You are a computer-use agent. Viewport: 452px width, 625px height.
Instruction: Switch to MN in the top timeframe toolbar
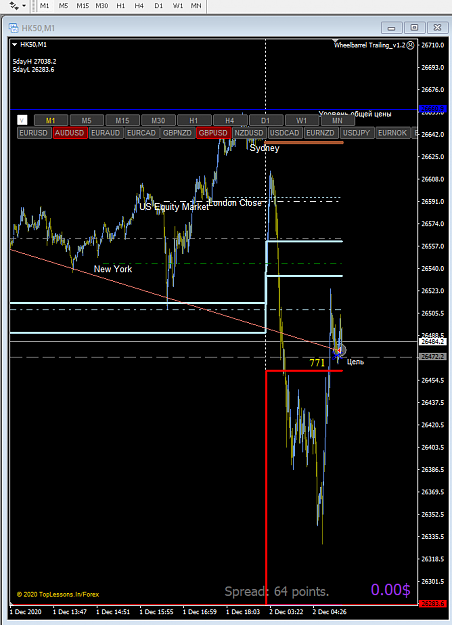pos(196,6)
